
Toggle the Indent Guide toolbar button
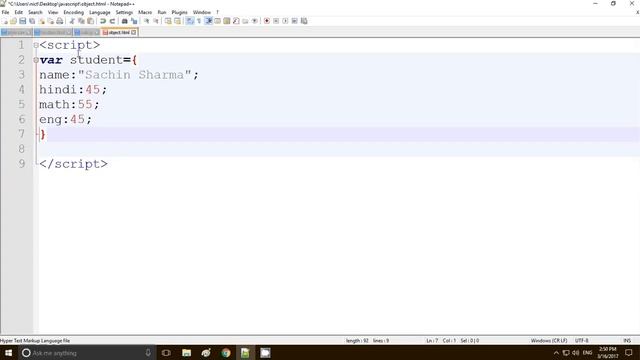[x=208, y=21]
